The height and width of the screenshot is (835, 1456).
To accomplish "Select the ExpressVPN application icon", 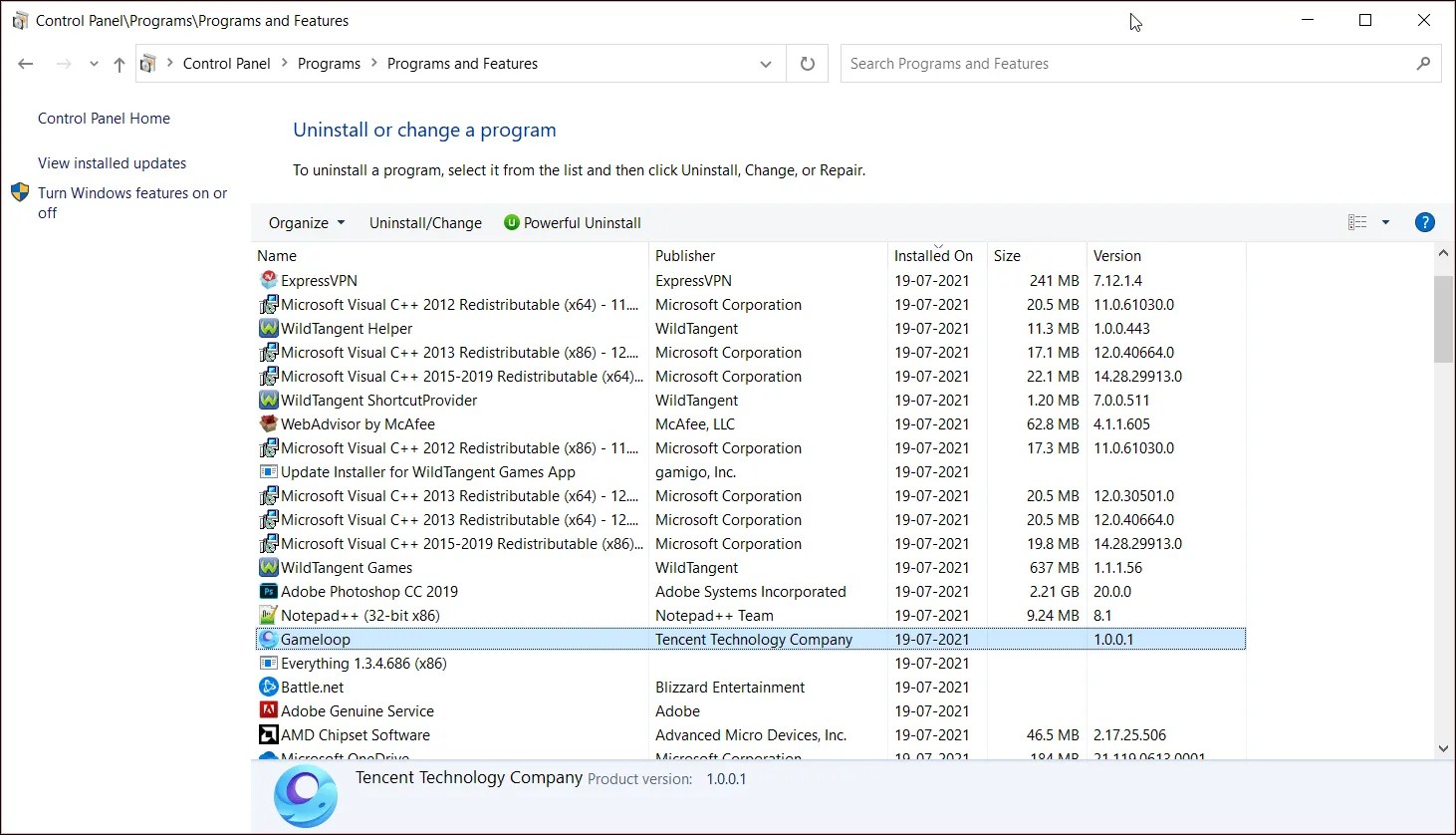I will [268, 280].
